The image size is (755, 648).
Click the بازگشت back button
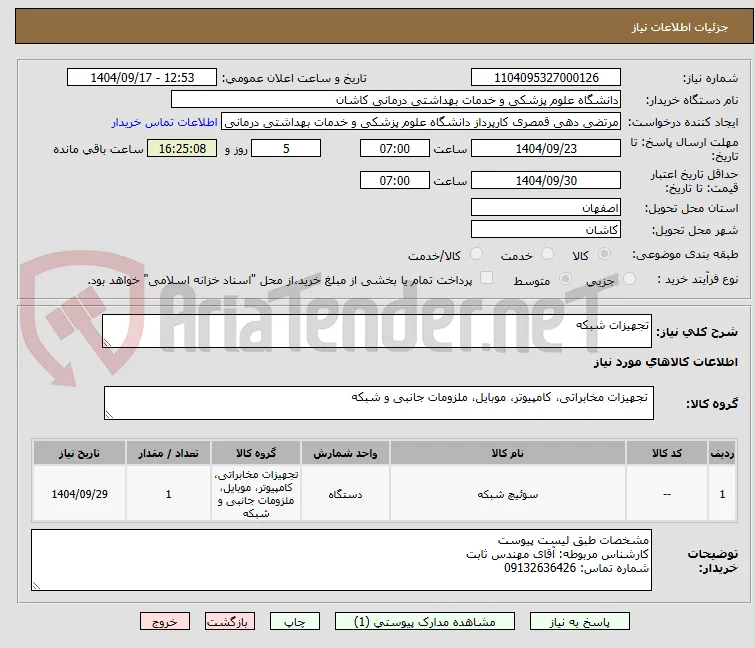(x=230, y=622)
